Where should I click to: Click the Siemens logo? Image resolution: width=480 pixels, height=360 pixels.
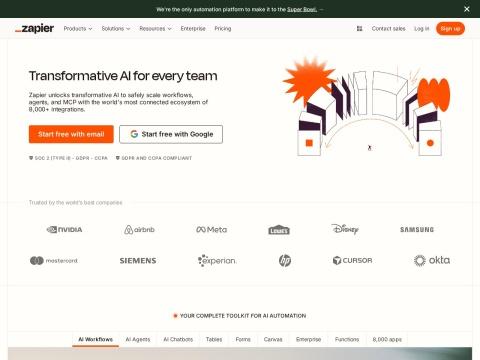click(x=138, y=261)
